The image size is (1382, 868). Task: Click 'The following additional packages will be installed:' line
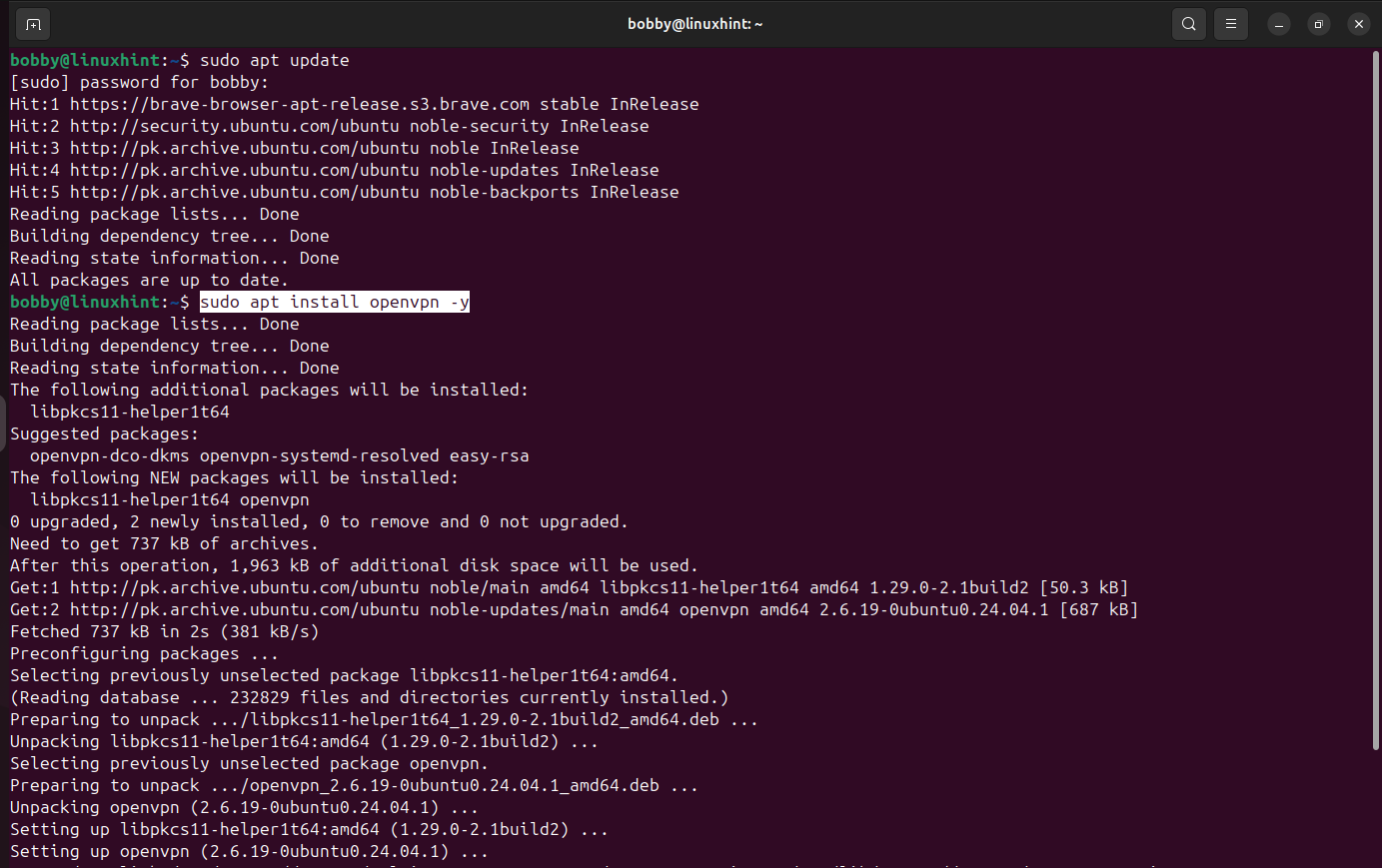point(269,390)
